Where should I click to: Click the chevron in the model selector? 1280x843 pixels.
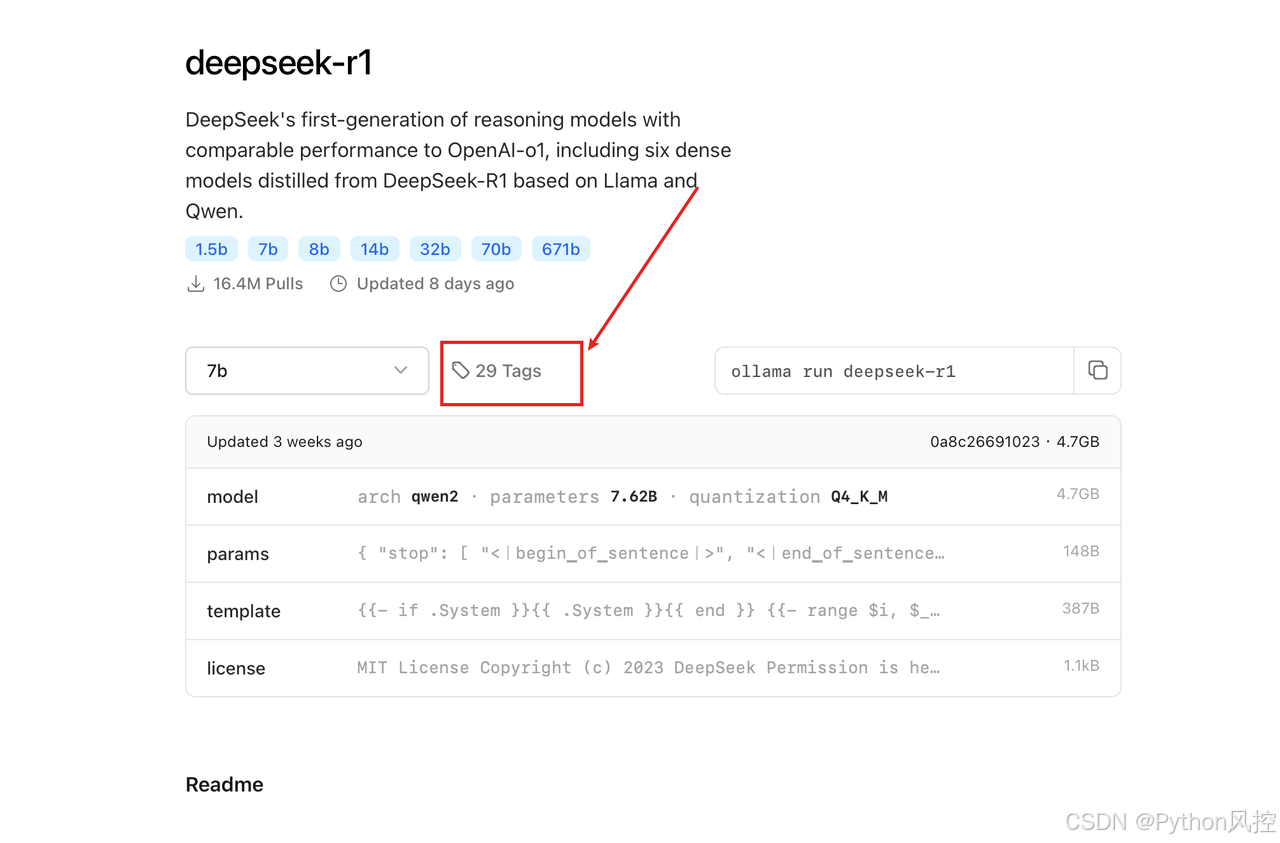(400, 370)
